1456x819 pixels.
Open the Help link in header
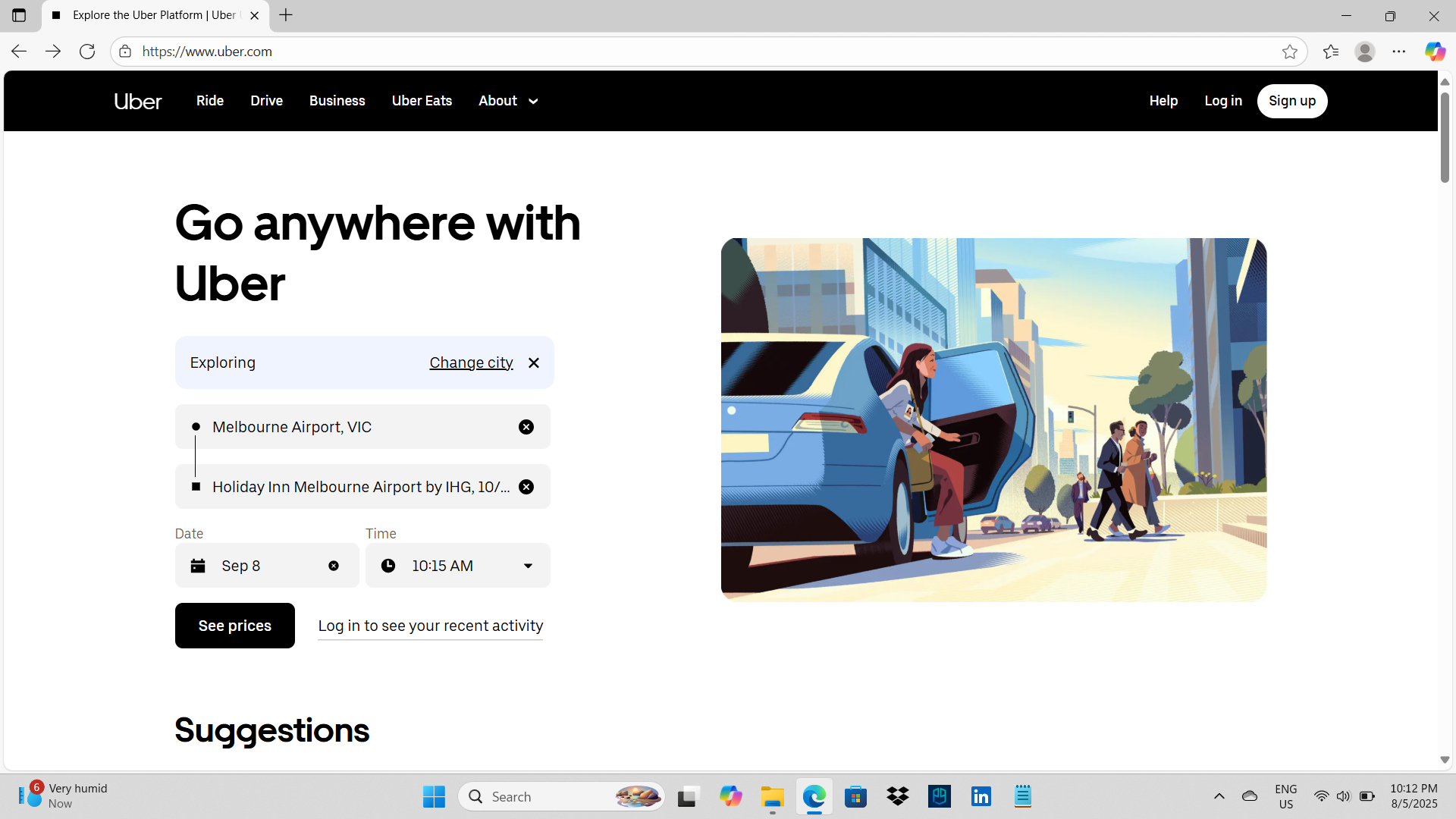tap(1163, 101)
